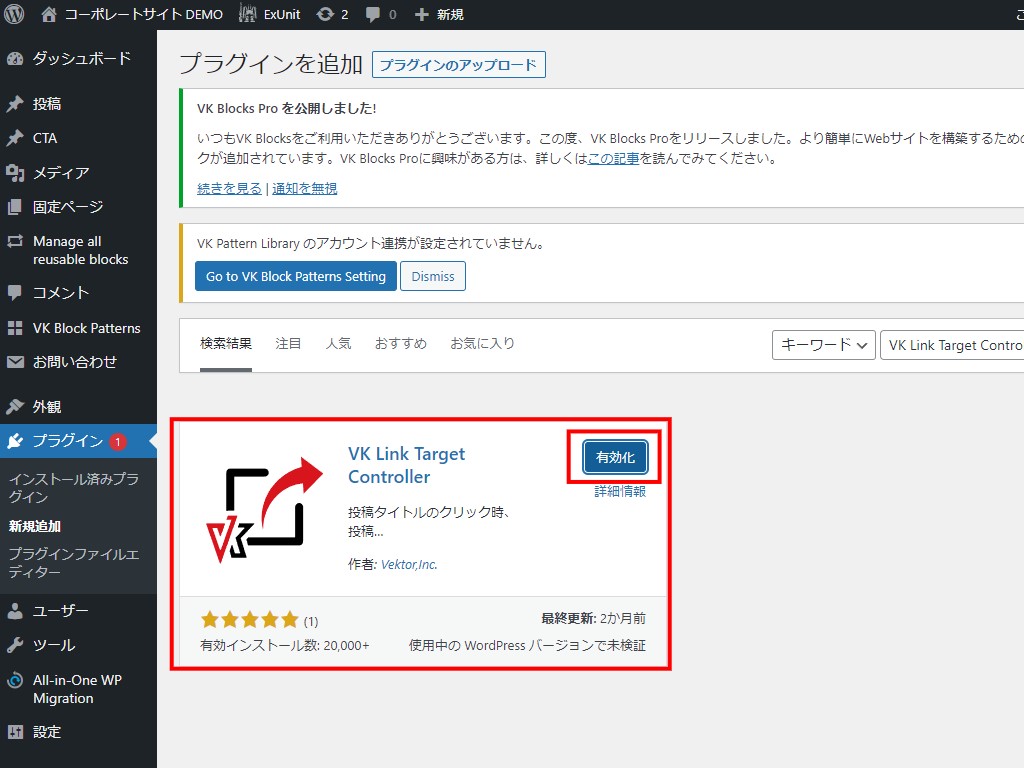This screenshot has width=1024, height=768.
Task: Open the site home icon コーポレートサイト DEMO
Action: (x=49, y=15)
